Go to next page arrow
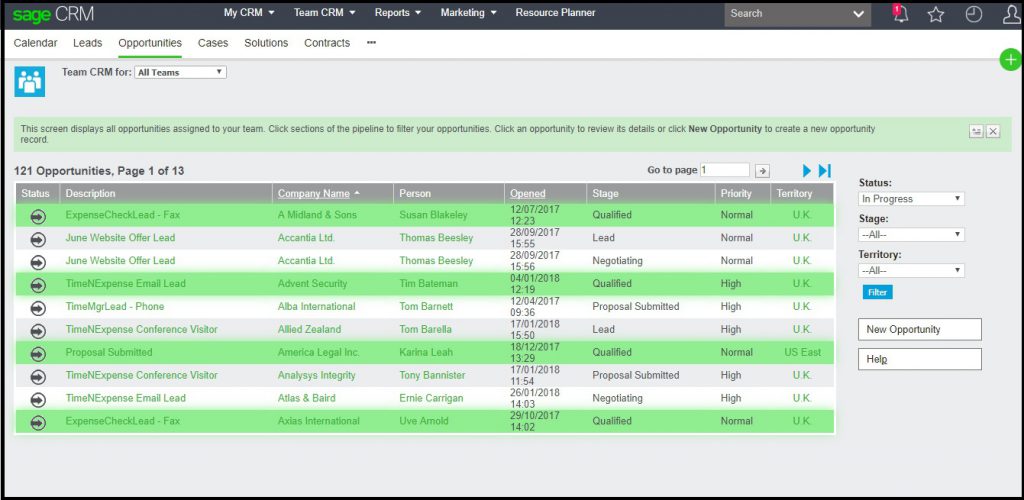Screen dimensions: 1024x500 (x=807, y=171)
